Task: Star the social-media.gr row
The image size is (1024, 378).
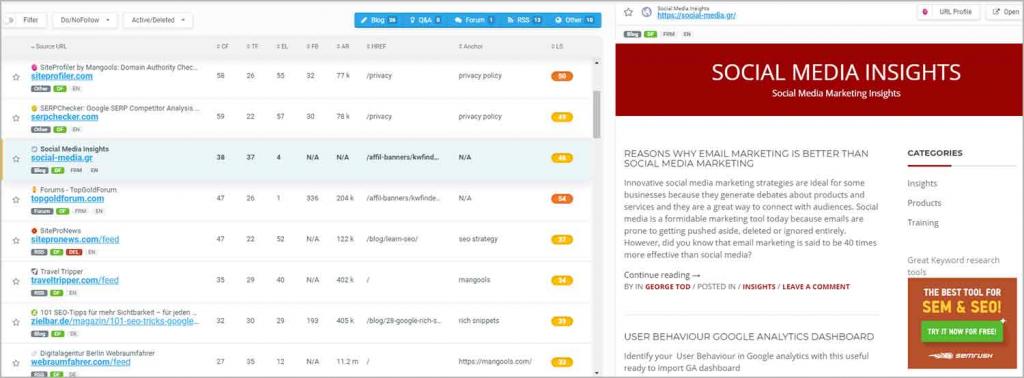Action: (x=16, y=158)
